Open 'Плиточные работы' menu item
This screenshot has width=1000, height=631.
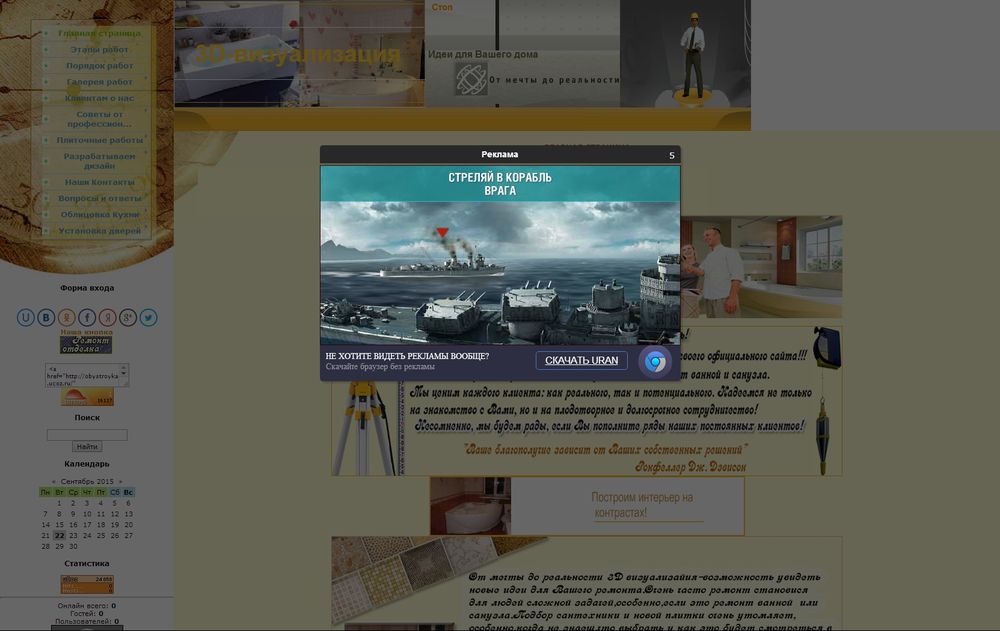[x=99, y=140]
